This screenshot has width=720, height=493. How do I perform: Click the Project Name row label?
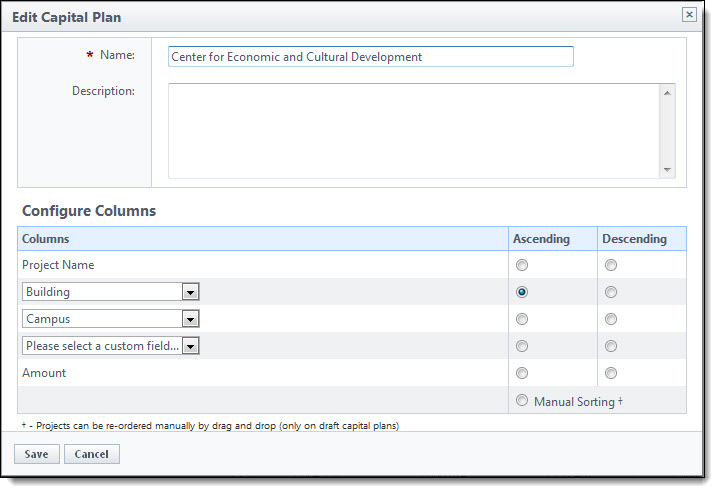[58, 265]
